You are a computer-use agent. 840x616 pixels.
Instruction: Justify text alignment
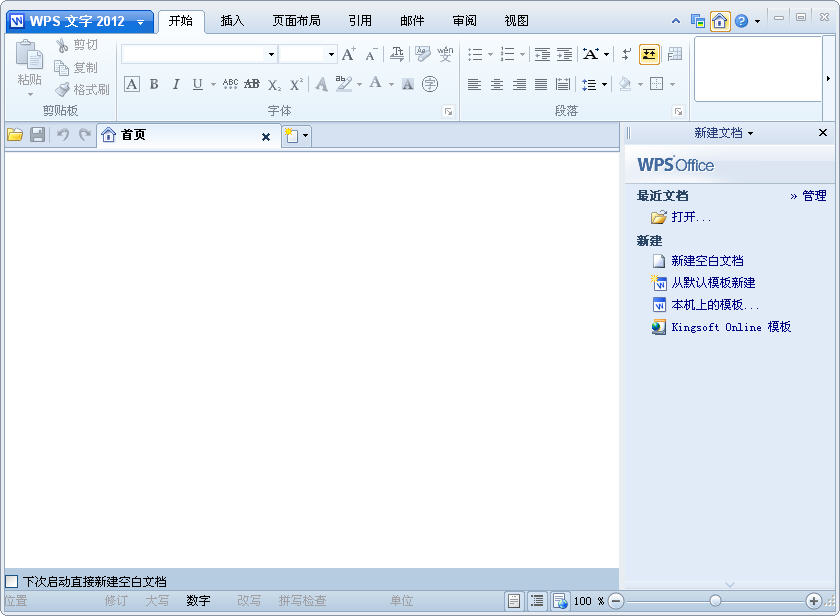click(x=541, y=84)
